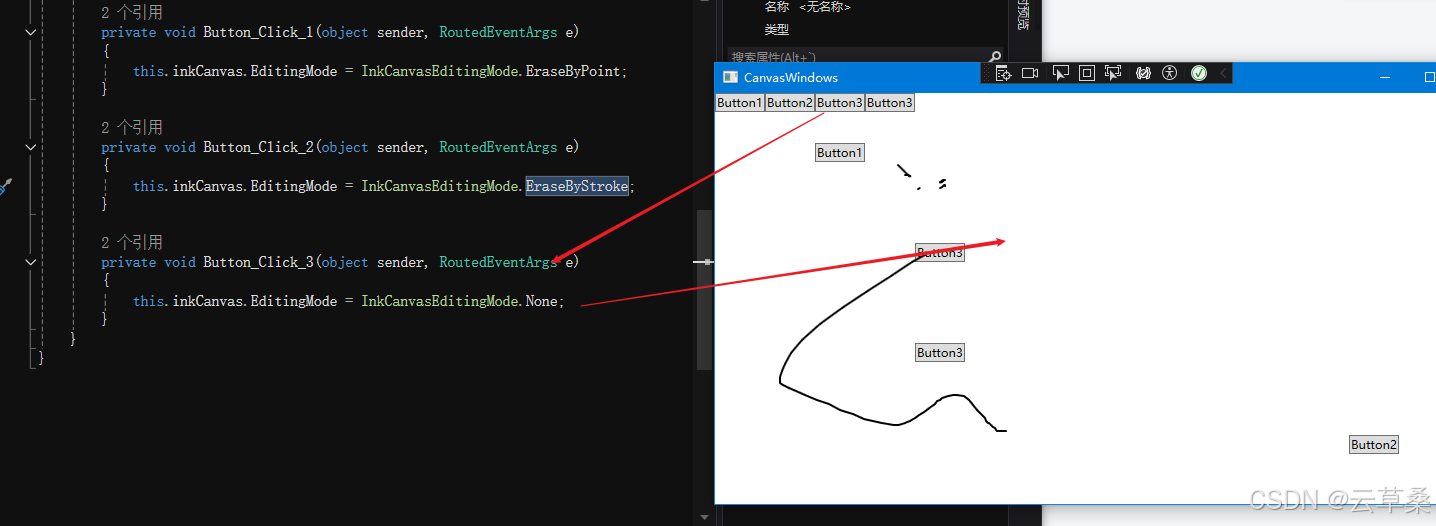Enable Track Focused Element tool
The height and width of the screenshot is (526, 1436).
click(x=1113, y=73)
